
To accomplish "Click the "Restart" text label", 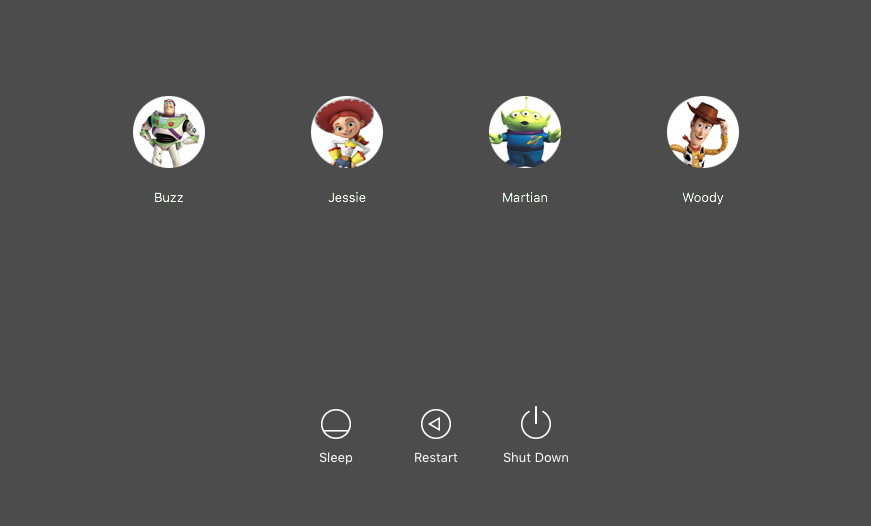I will (x=436, y=458).
